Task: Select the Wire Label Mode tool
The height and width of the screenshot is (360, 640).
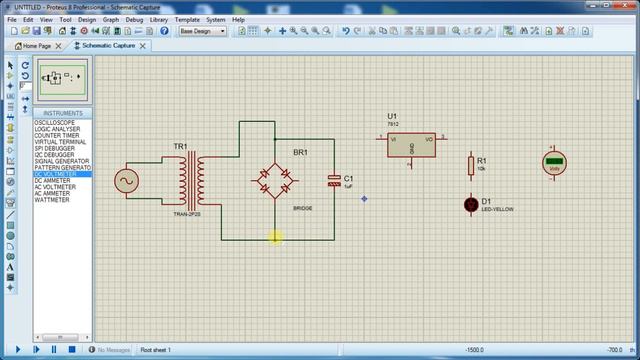Action: [x=10, y=97]
